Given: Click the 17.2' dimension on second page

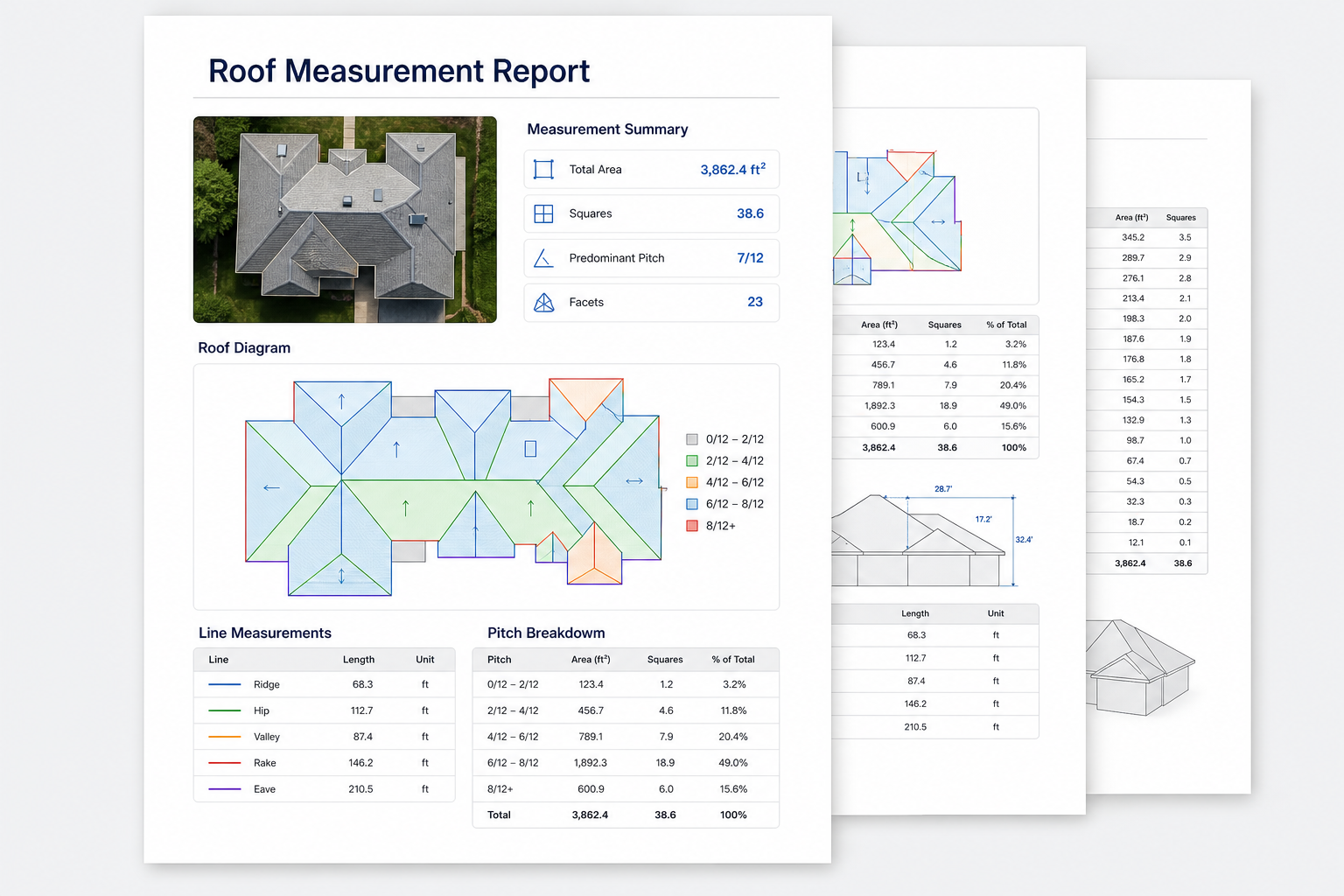Looking at the screenshot, I should tap(983, 520).
